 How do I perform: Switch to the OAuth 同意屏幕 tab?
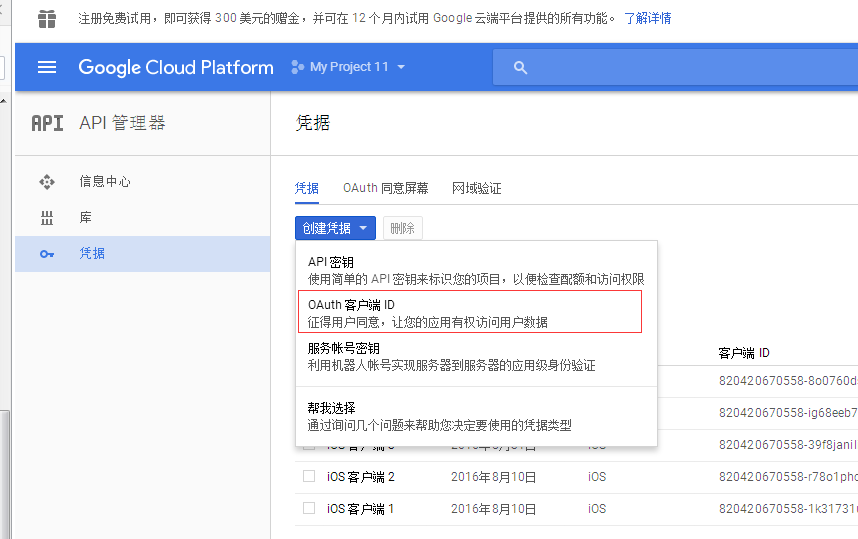pos(386,189)
